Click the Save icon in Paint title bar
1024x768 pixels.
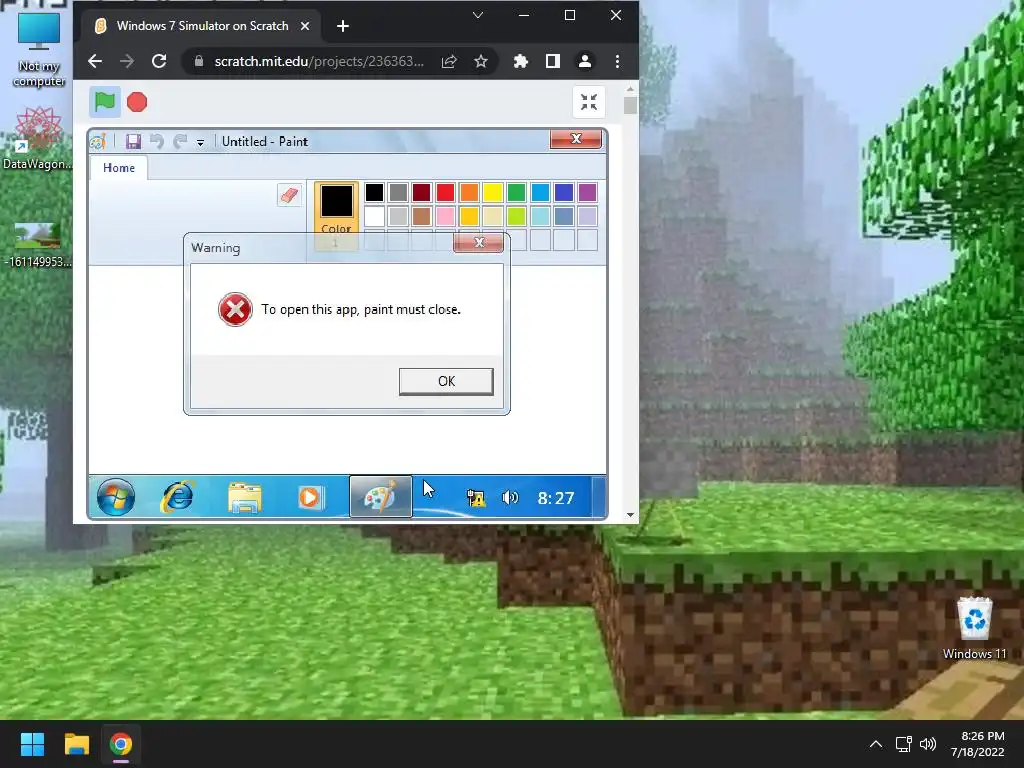(133, 141)
